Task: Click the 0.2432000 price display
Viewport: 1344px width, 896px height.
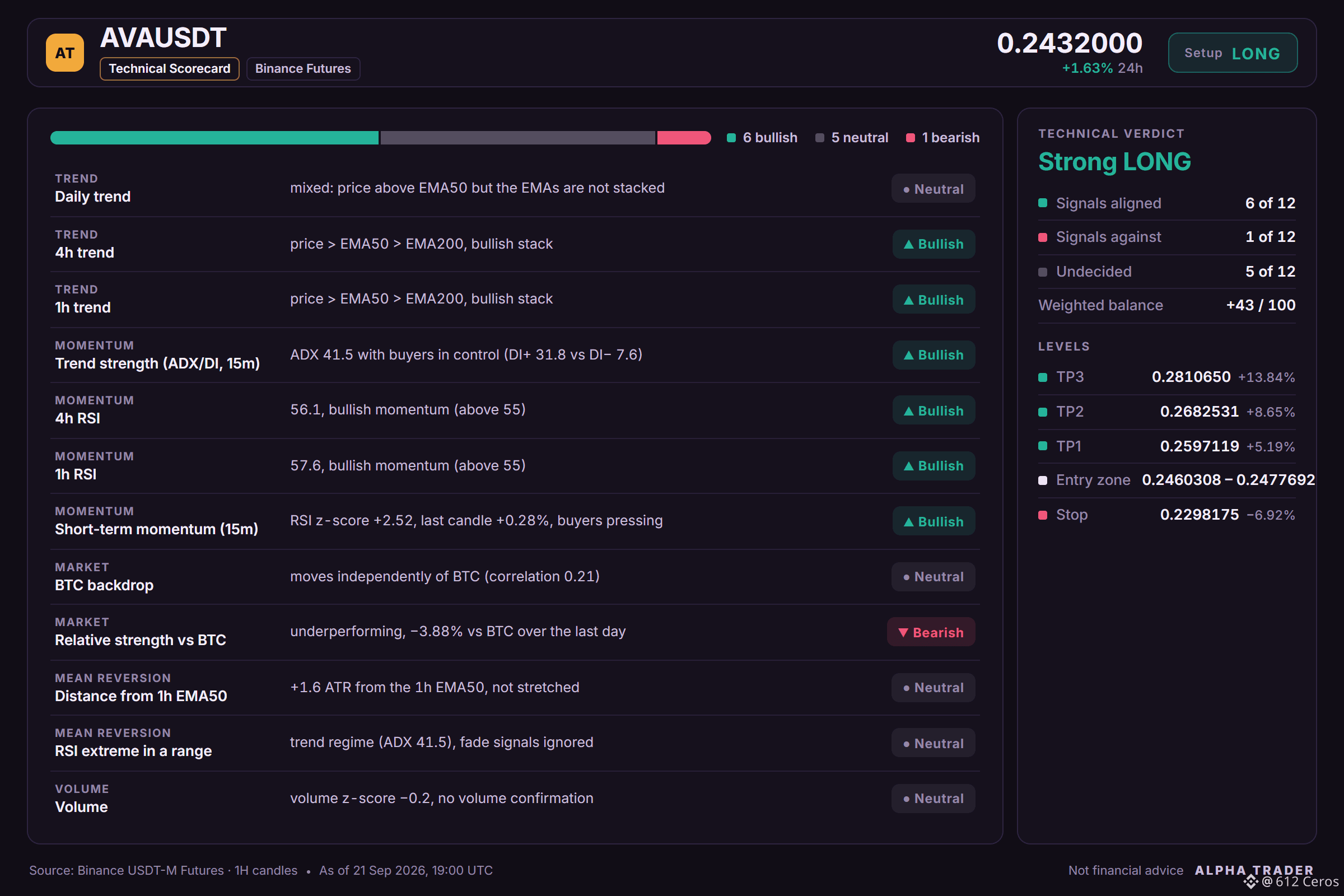Action: point(1069,44)
